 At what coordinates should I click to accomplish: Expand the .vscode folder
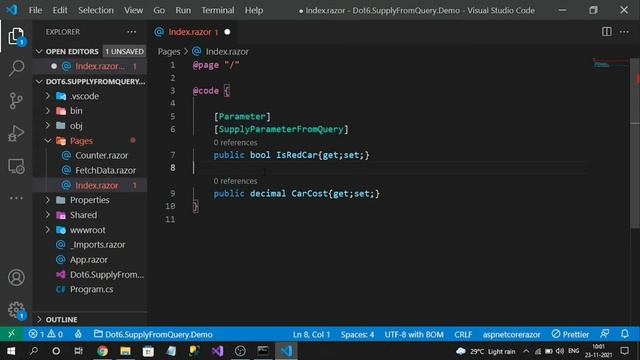[48, 96]
